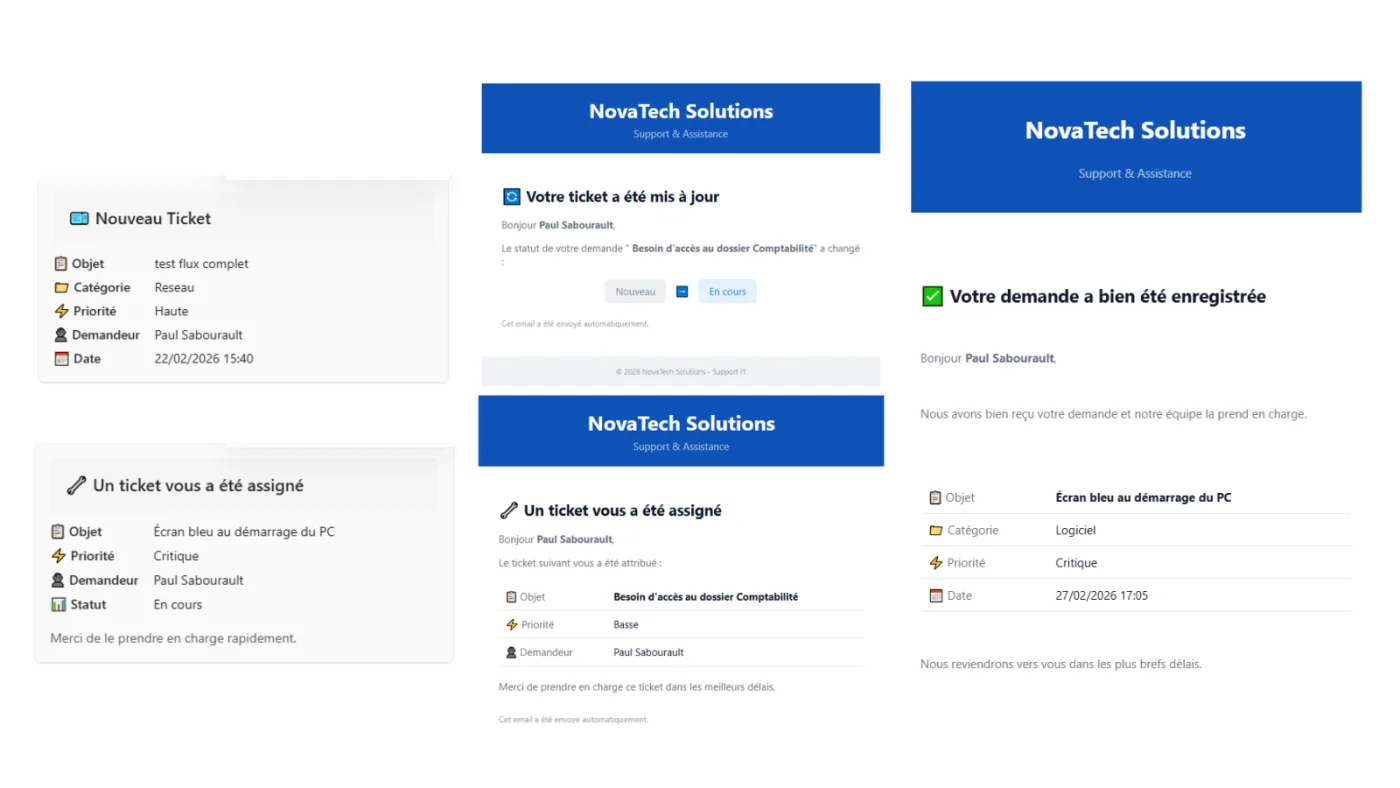Click "Merci de prendre en charge ce ticket dans les meilleurs délais."
The width and height of the screenshot is (1400, 788).
pyautogui.click(x=637, y=688)
